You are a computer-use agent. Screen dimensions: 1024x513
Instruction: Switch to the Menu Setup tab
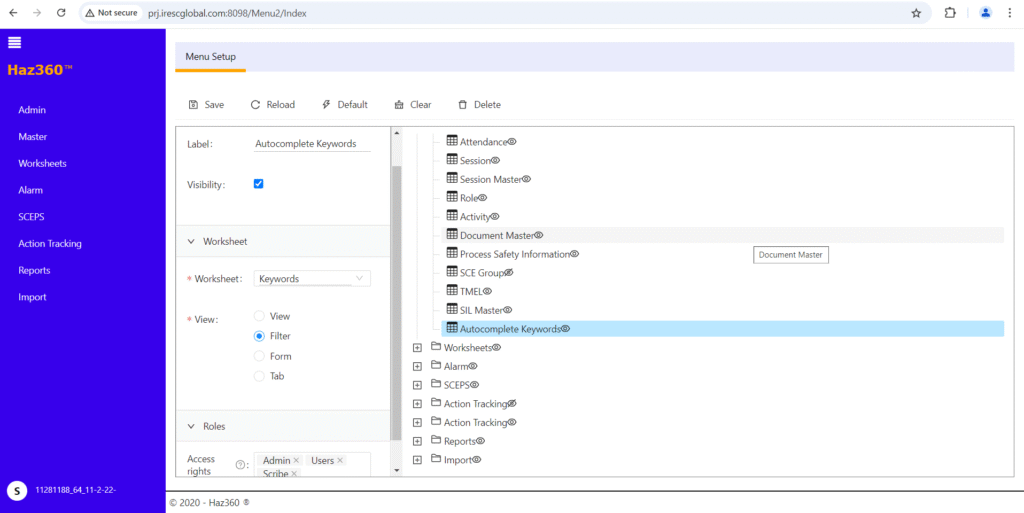[x=211, y=56]
